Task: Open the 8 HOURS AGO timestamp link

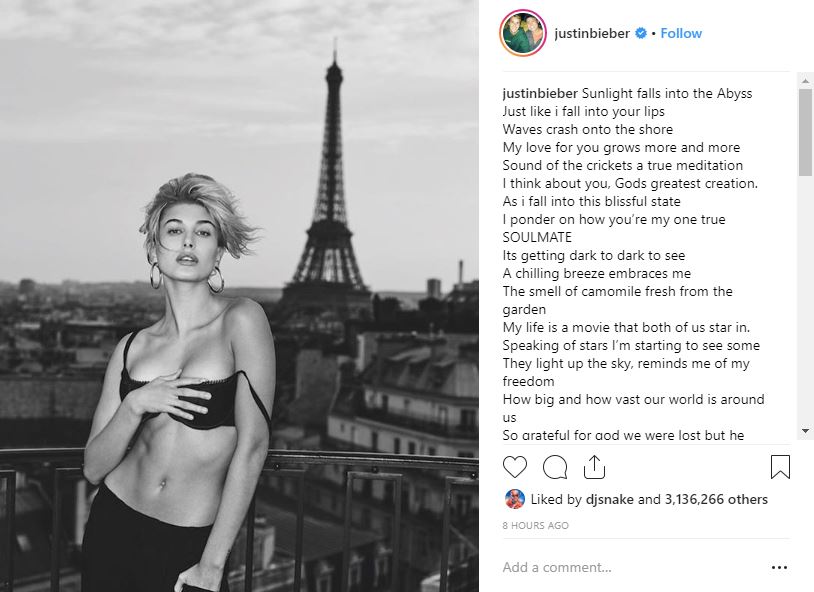Action: 535,526
